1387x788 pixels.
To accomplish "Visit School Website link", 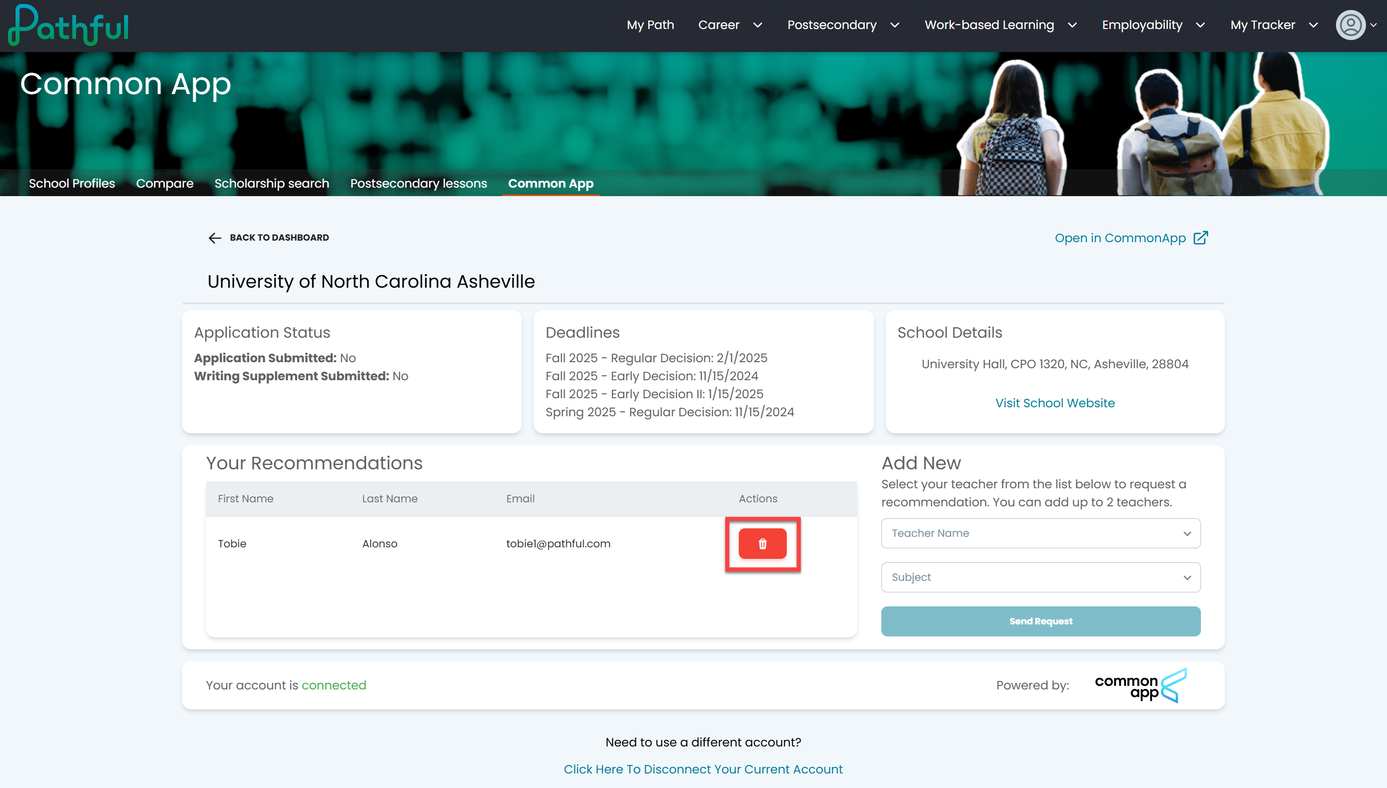I will click(x=1055, y=403).
